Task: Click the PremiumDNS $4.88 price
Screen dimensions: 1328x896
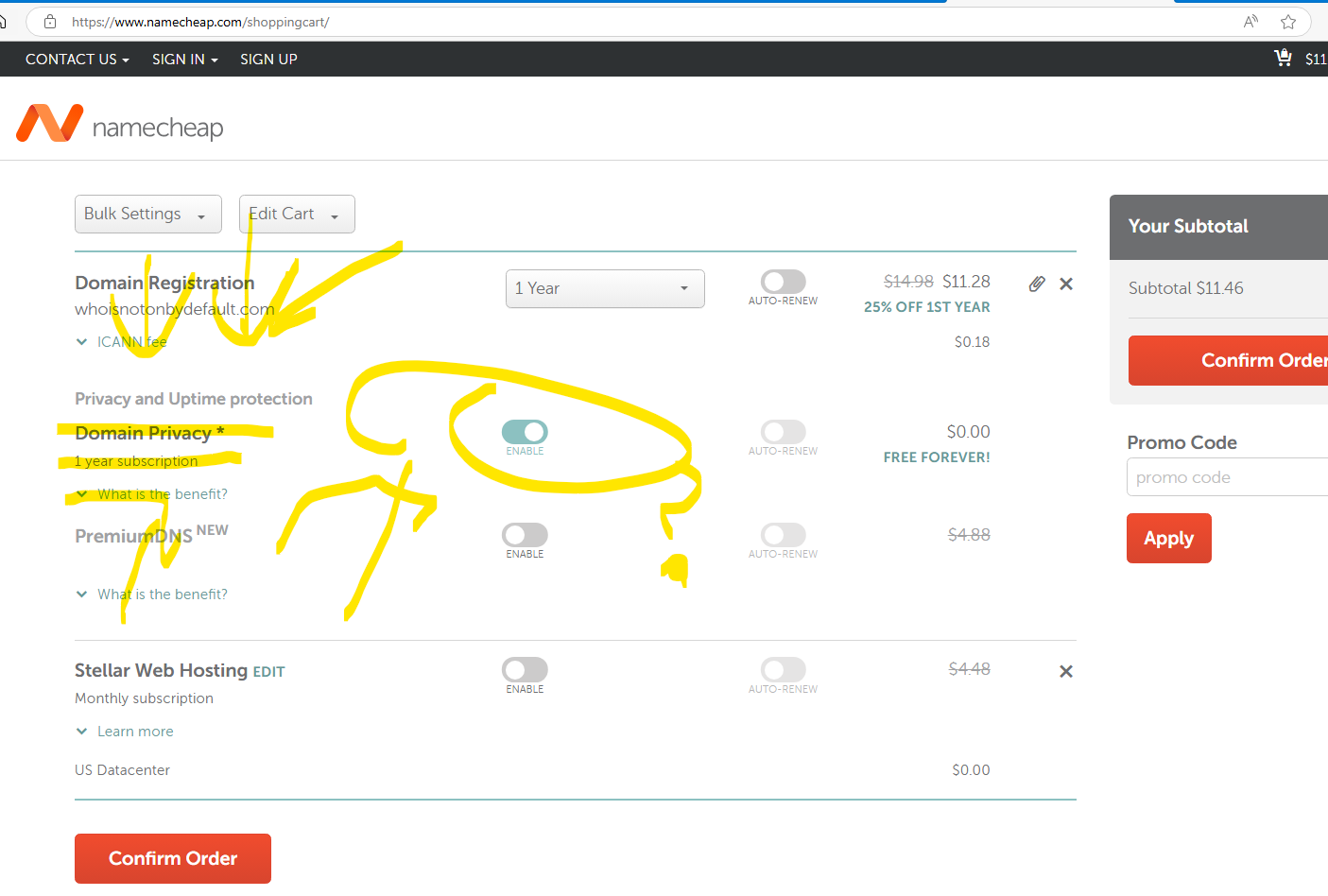Action: coord(969,535)
